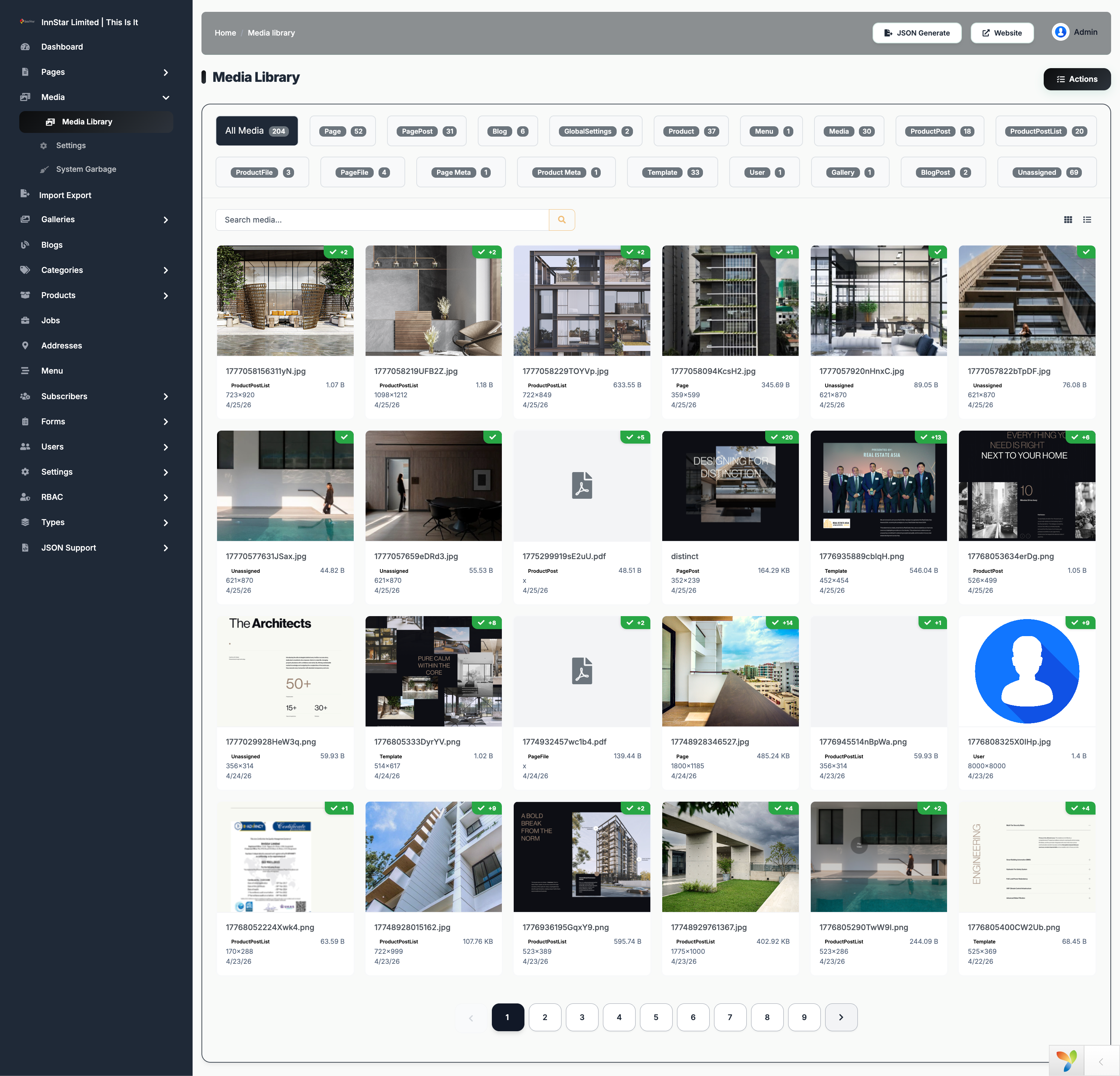
Task: Click Home breadcrumb link
Action: click(225, 33)
